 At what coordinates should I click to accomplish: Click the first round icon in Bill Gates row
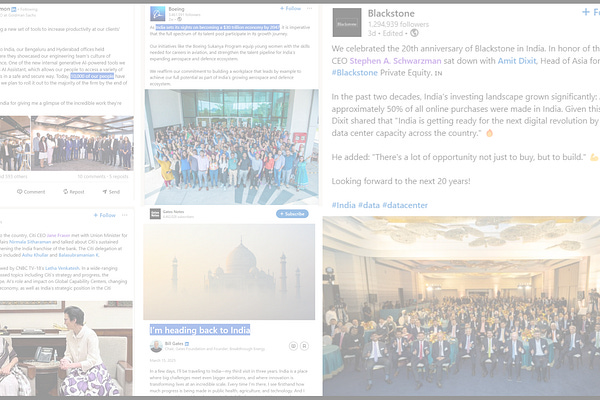coord(293,346)
